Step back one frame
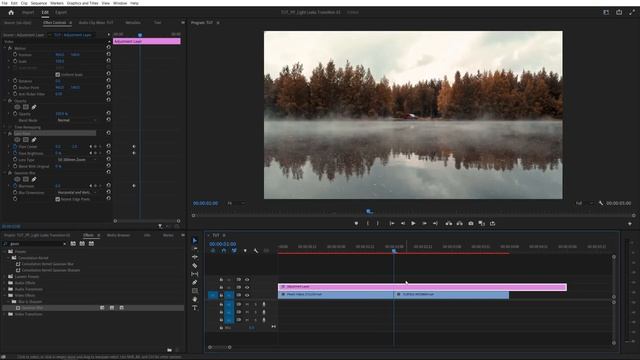 403,223
